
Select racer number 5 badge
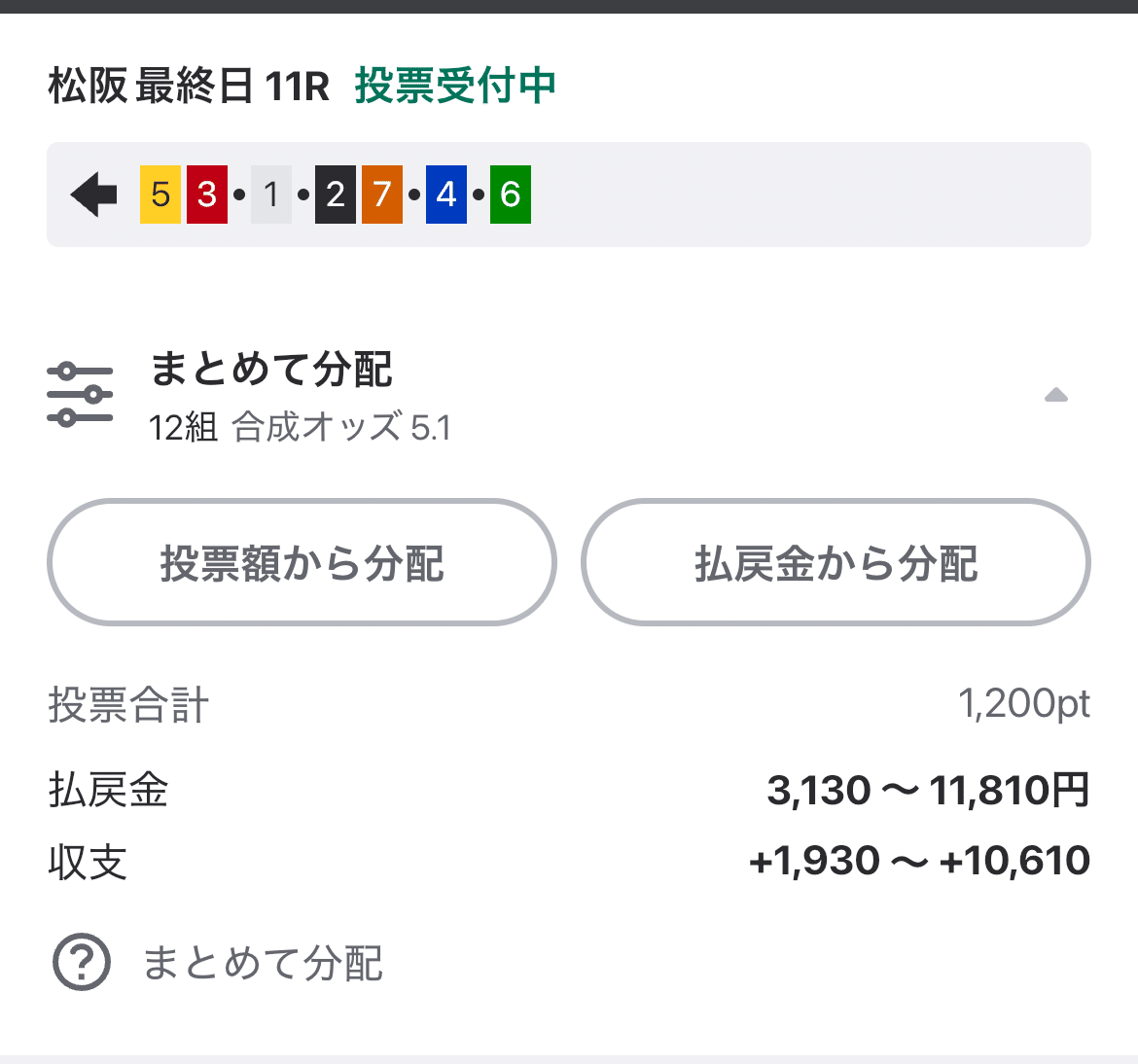tap(159, 194)
